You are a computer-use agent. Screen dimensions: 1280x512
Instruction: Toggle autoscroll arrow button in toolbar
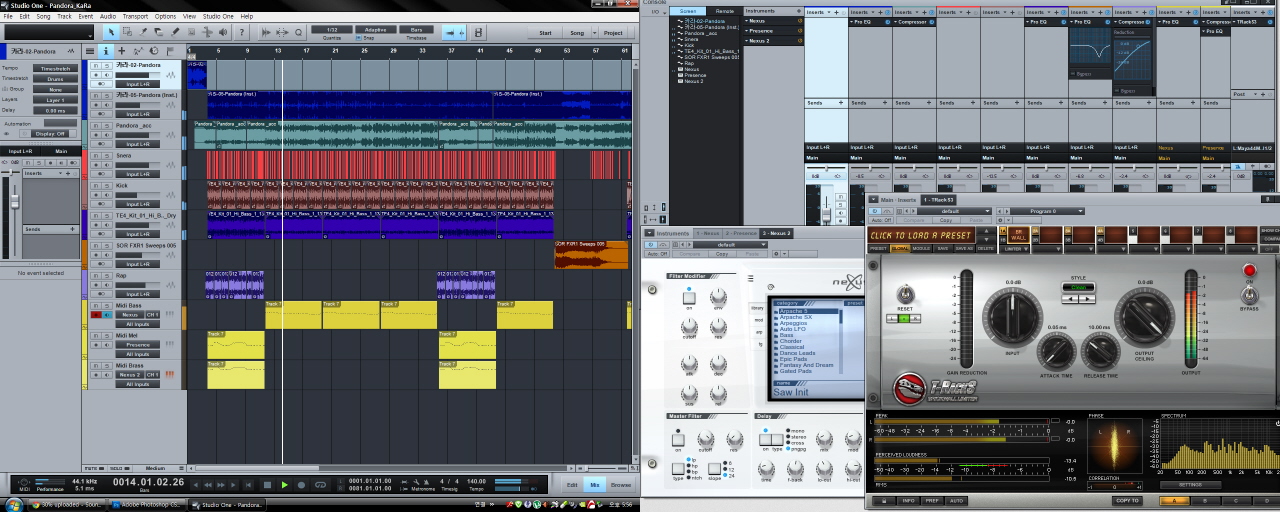click(449, 32)
